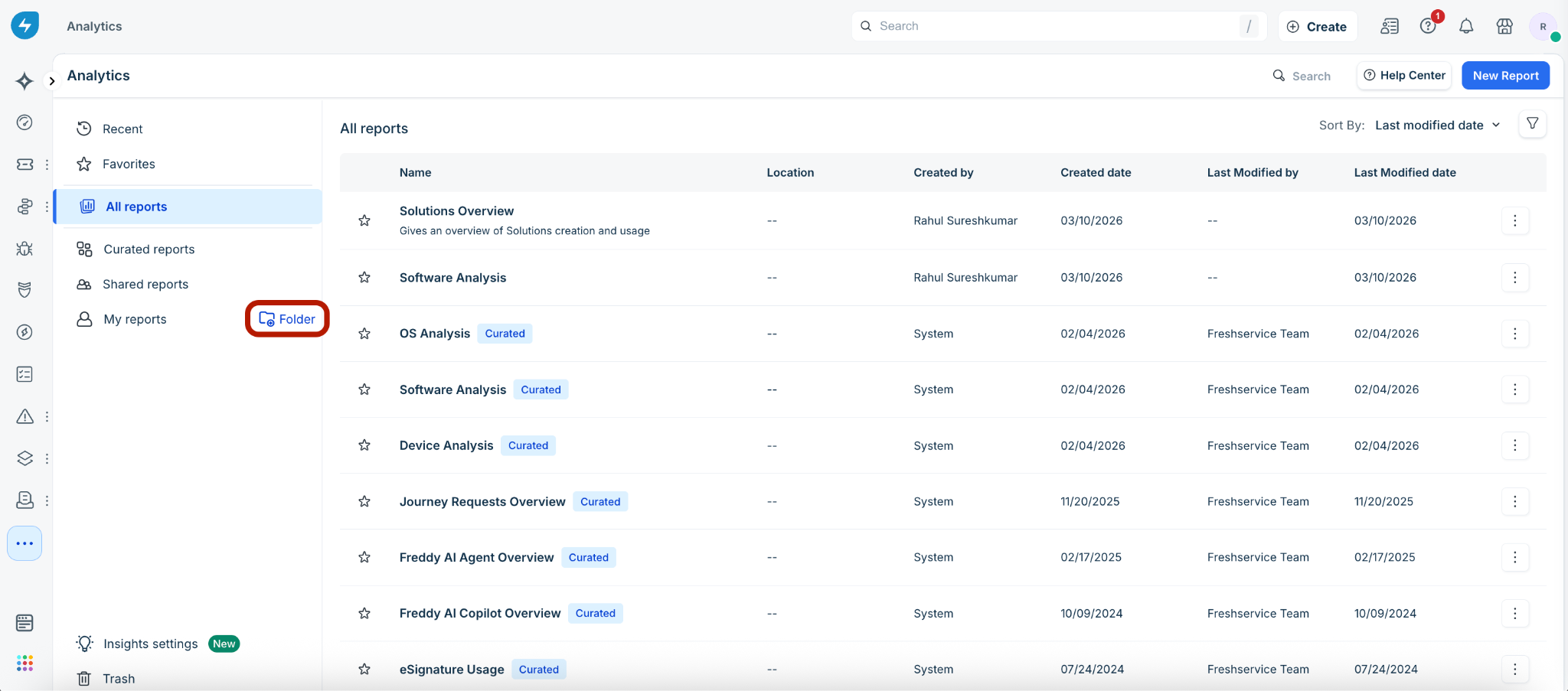
Task: Open the shield icon in sidebar
Action: [24, 290]
